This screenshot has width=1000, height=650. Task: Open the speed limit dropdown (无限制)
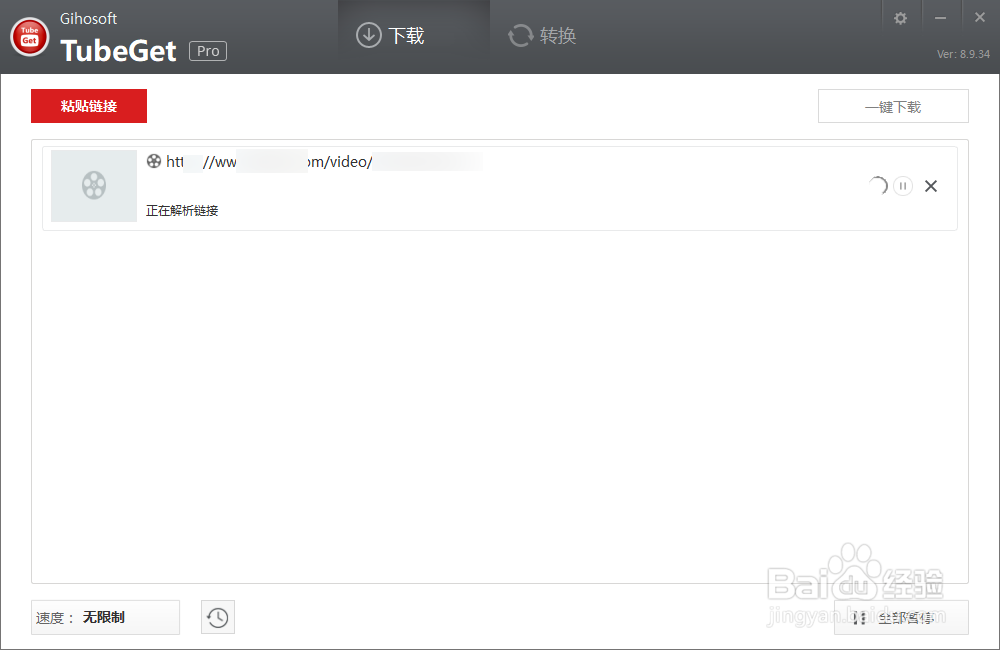point(105,617)
